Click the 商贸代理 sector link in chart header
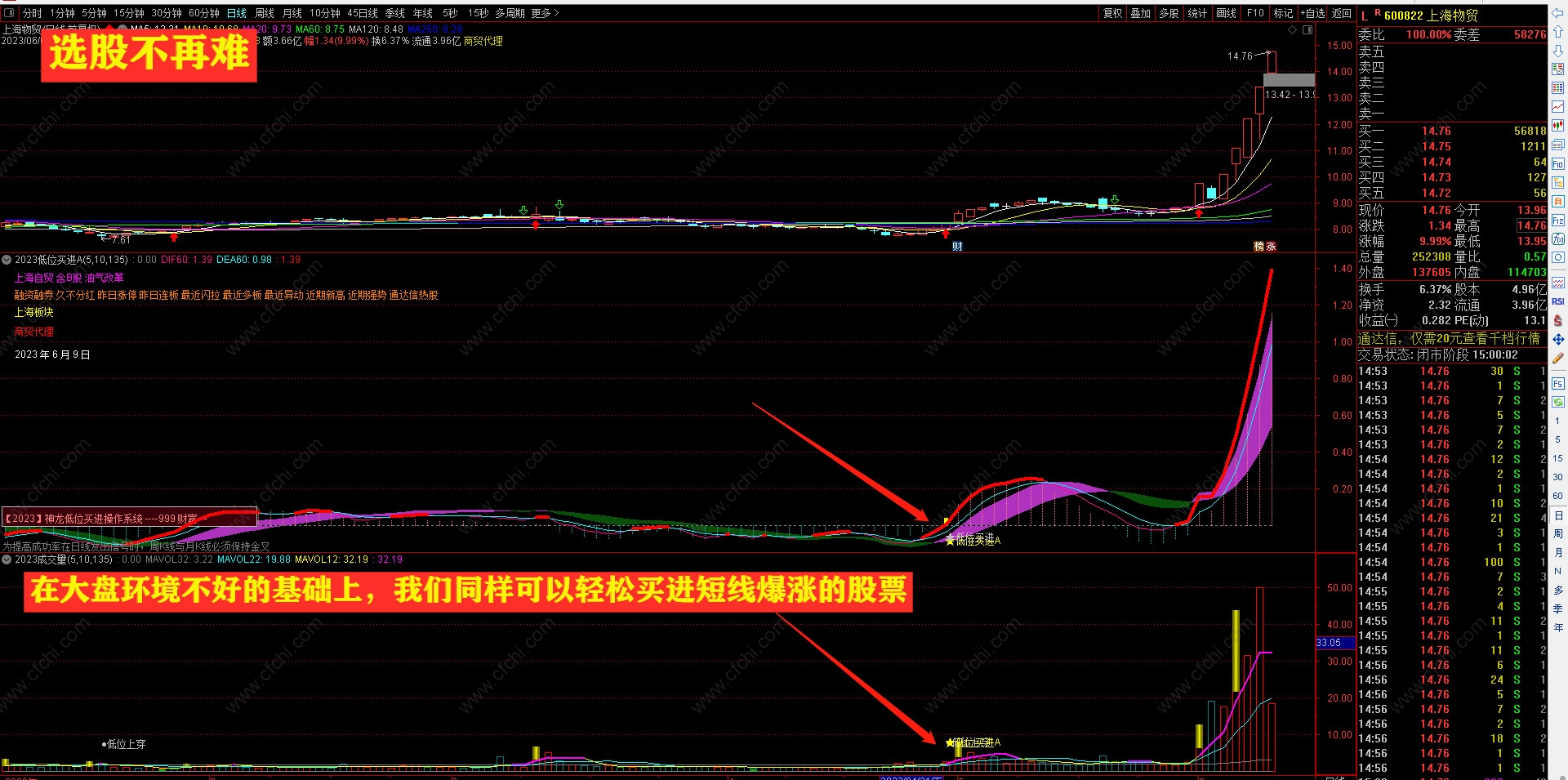This screenshot has height=780, width=1568. 483,41
